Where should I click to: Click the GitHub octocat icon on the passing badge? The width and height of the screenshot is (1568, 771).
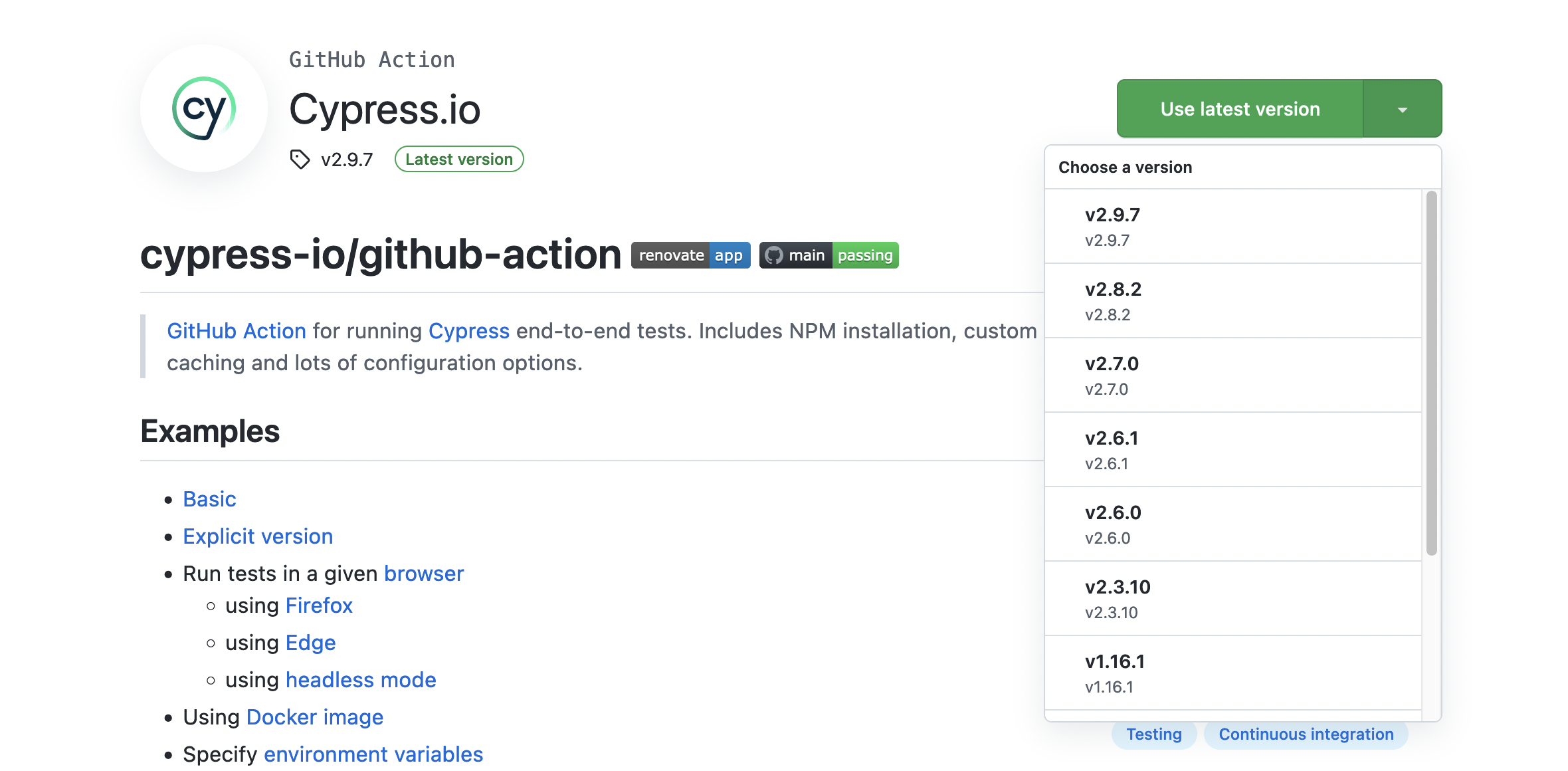(776, 255)
